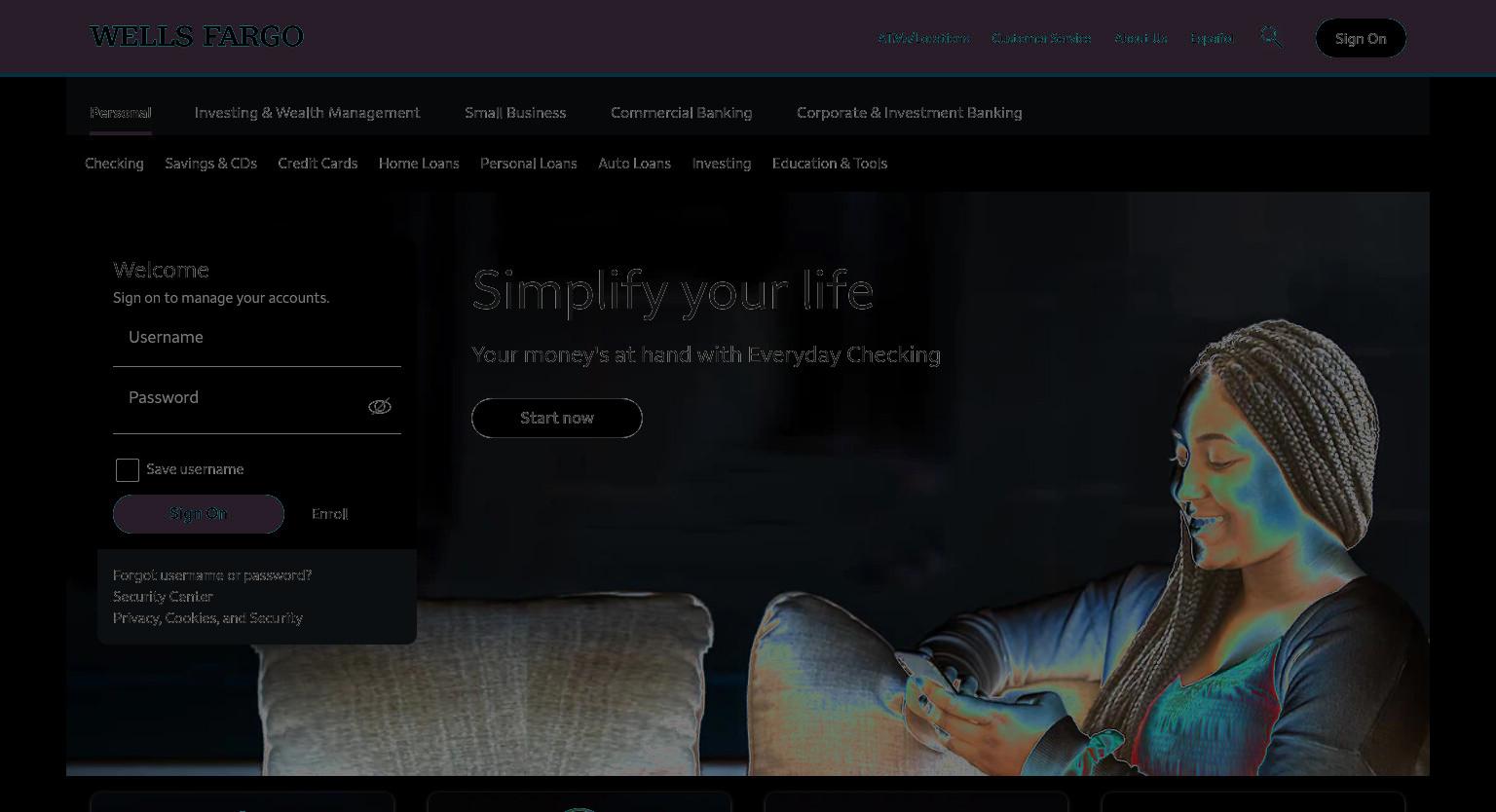
Task: Select the Small Business tab
Action: click(x=515, y=113)
